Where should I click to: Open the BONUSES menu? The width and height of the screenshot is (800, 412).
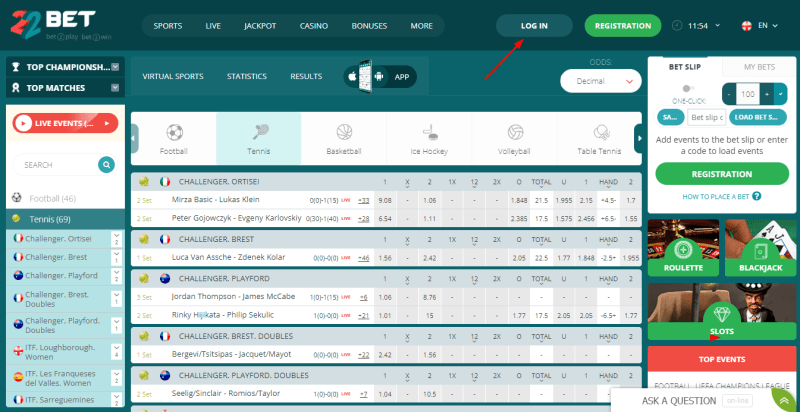(369, 25)
